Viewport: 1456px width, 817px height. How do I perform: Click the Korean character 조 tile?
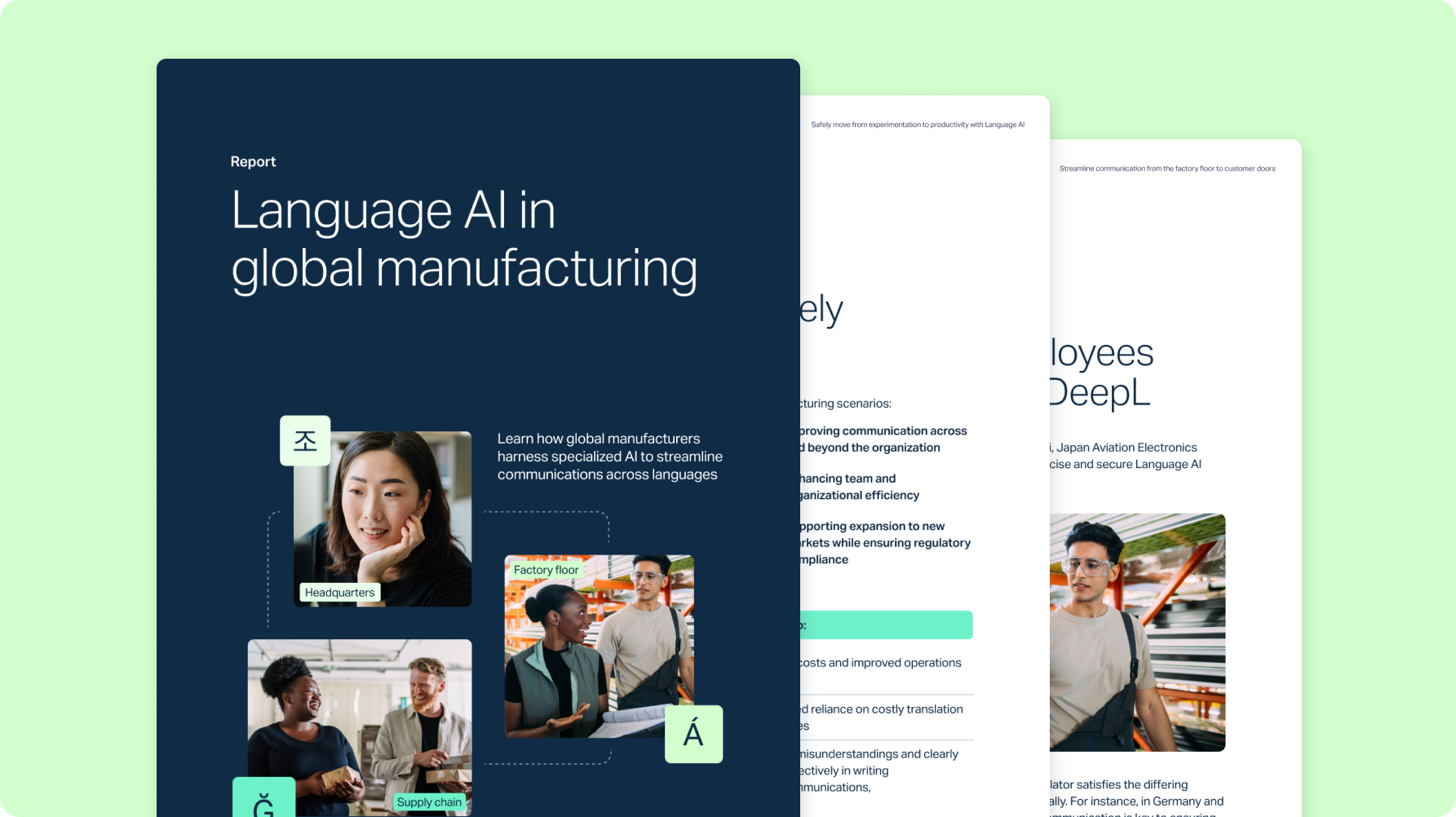click(x=305, y=441)
